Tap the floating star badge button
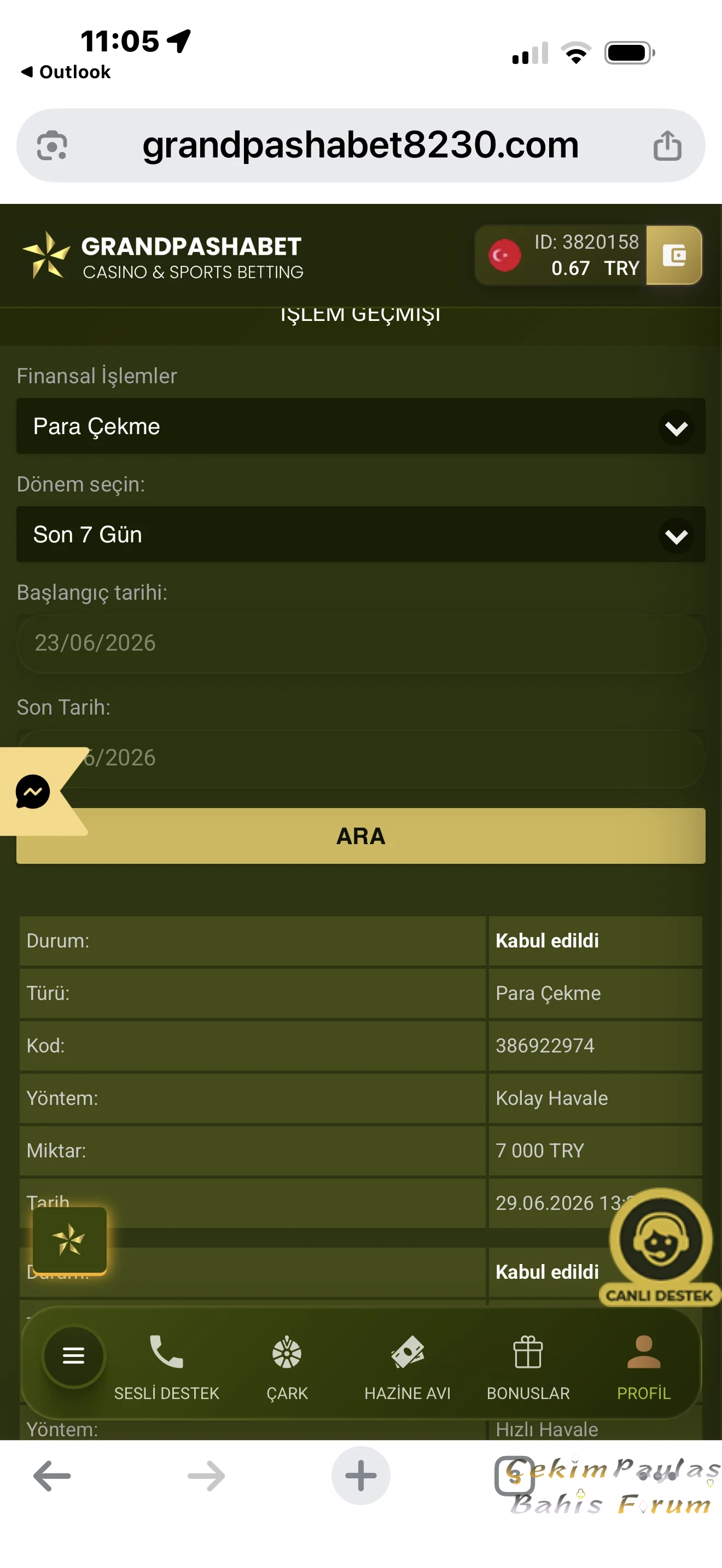 [x=69, y=1240]
